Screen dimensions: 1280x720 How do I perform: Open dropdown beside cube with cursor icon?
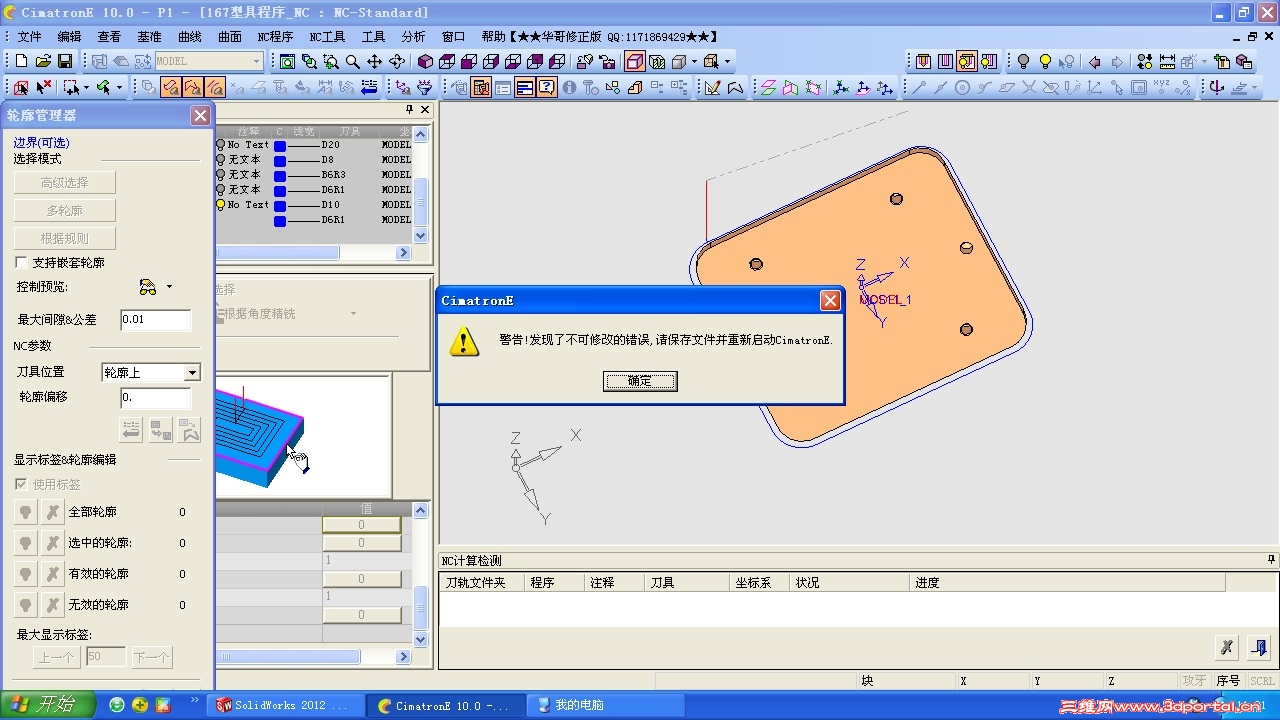[727, 62]
